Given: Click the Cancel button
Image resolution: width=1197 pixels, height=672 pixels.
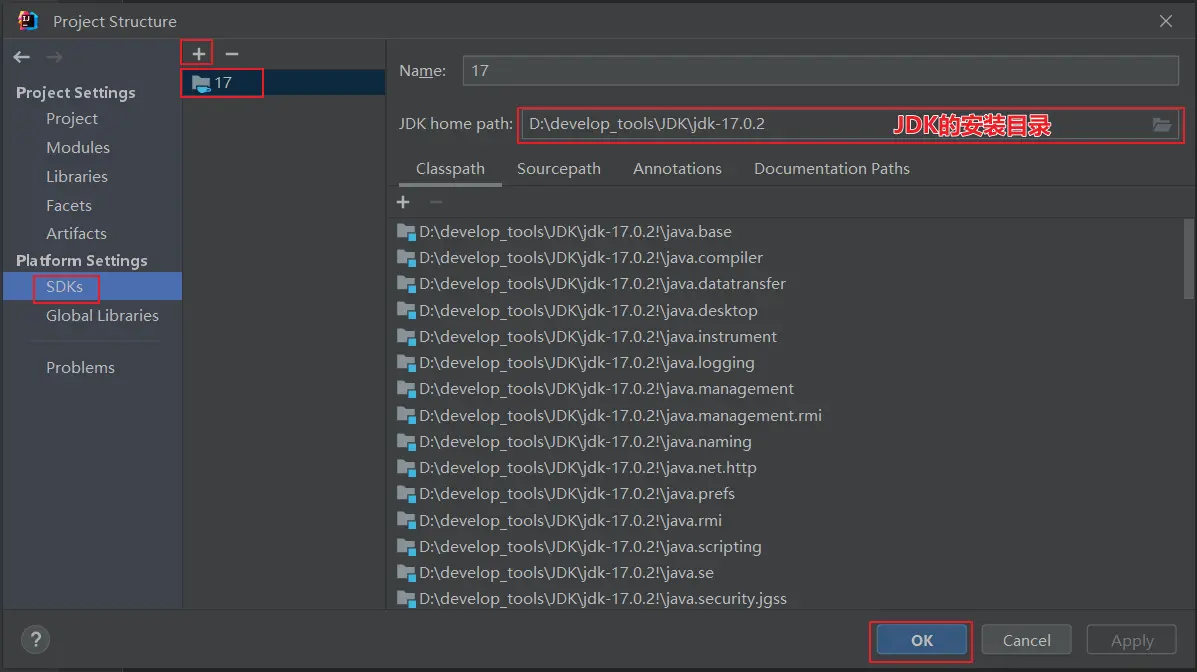Looking at the screenshot, I should point(1026,640).
